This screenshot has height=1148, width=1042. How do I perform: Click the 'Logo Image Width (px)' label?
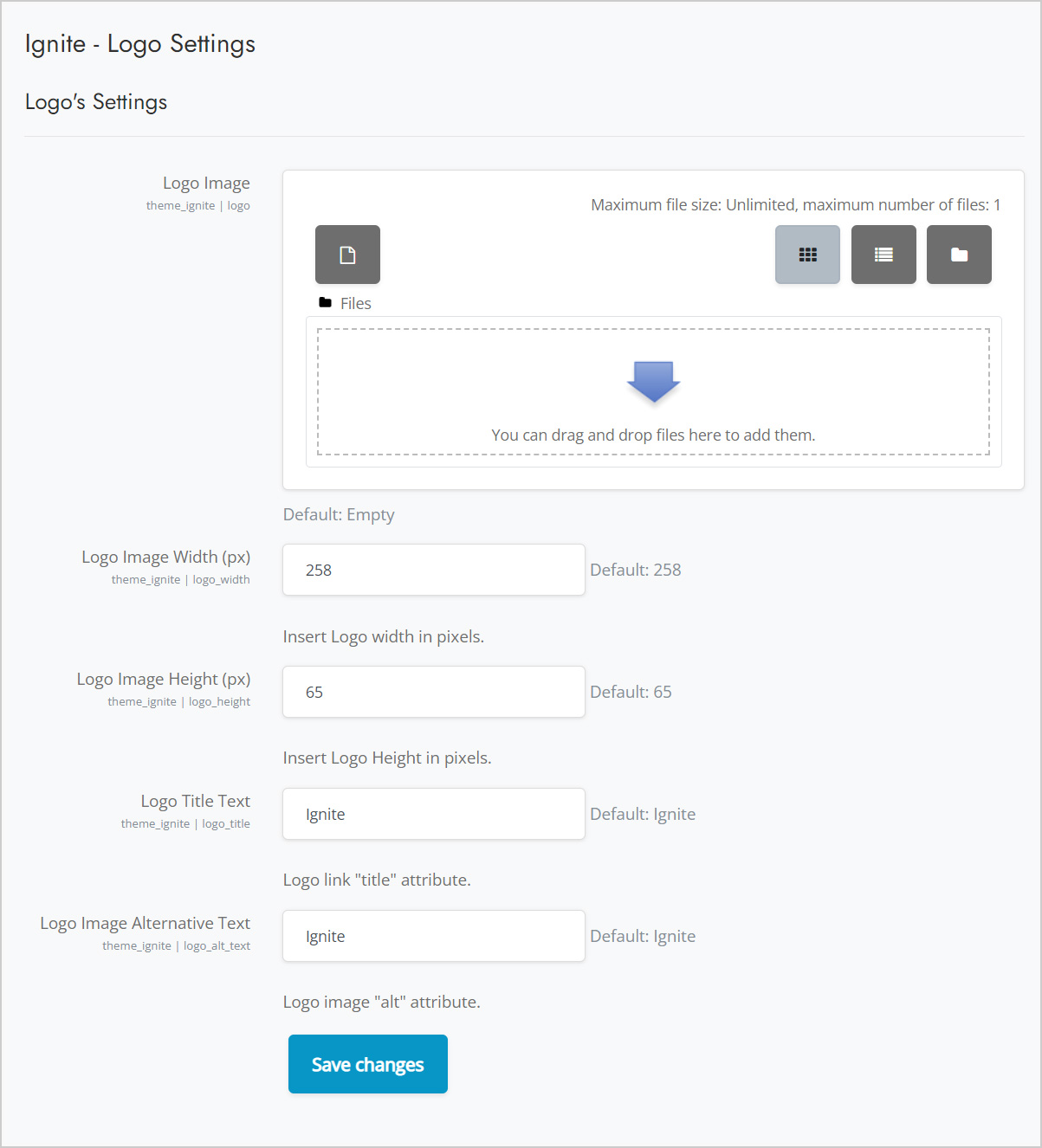pos(165,557)
